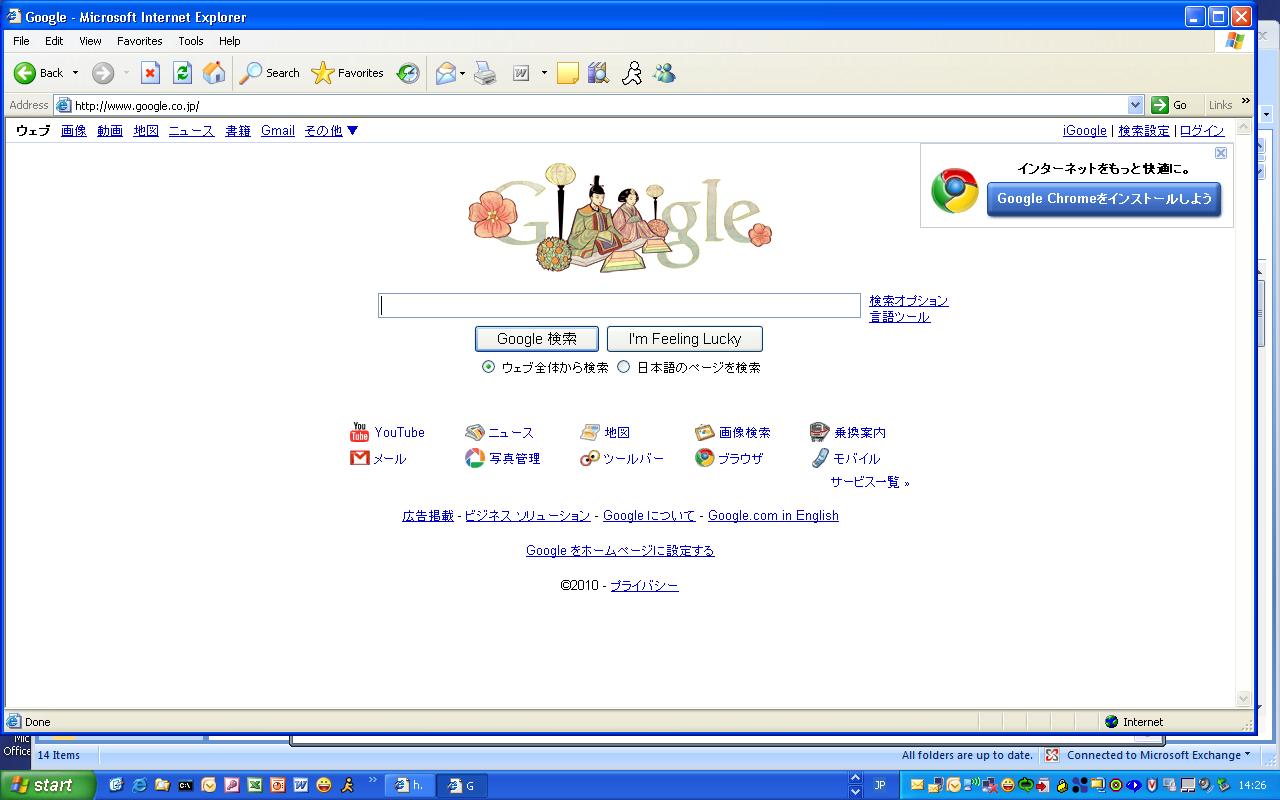Open the その他 more services dropdown
The image size is (1280, 800).
331,131
